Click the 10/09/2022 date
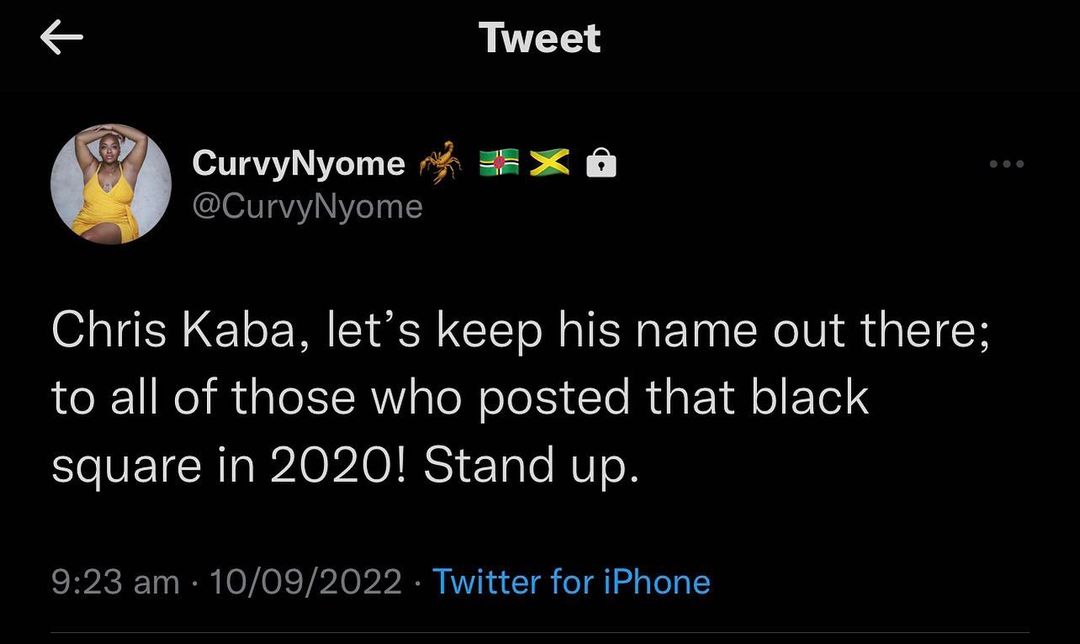1080x644 pixels. [304, 581]
